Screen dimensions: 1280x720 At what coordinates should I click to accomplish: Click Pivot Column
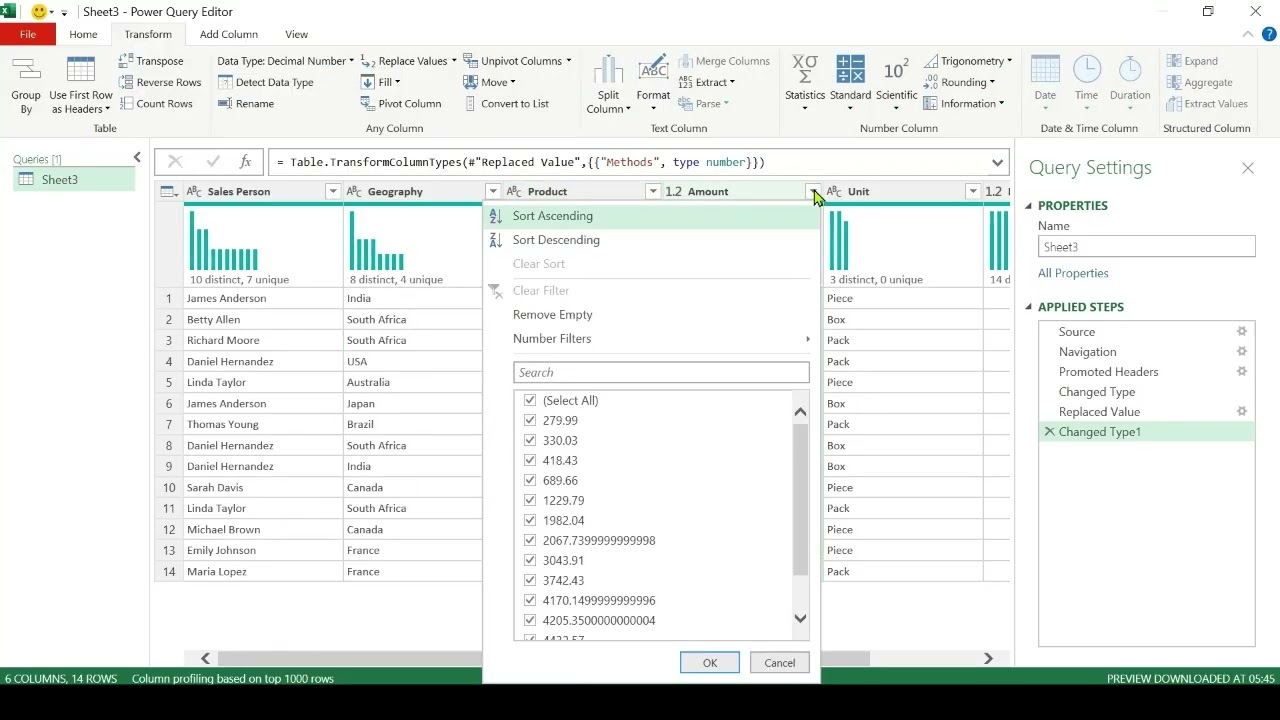point(401,103)
